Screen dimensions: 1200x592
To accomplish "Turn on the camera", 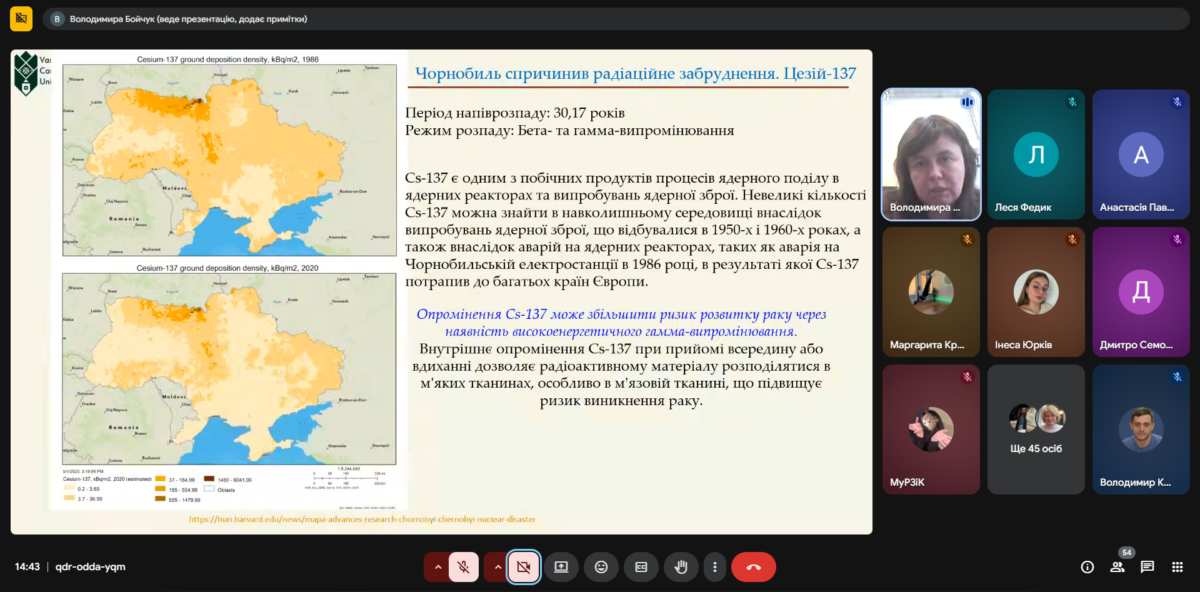I will tap(523, 567).
